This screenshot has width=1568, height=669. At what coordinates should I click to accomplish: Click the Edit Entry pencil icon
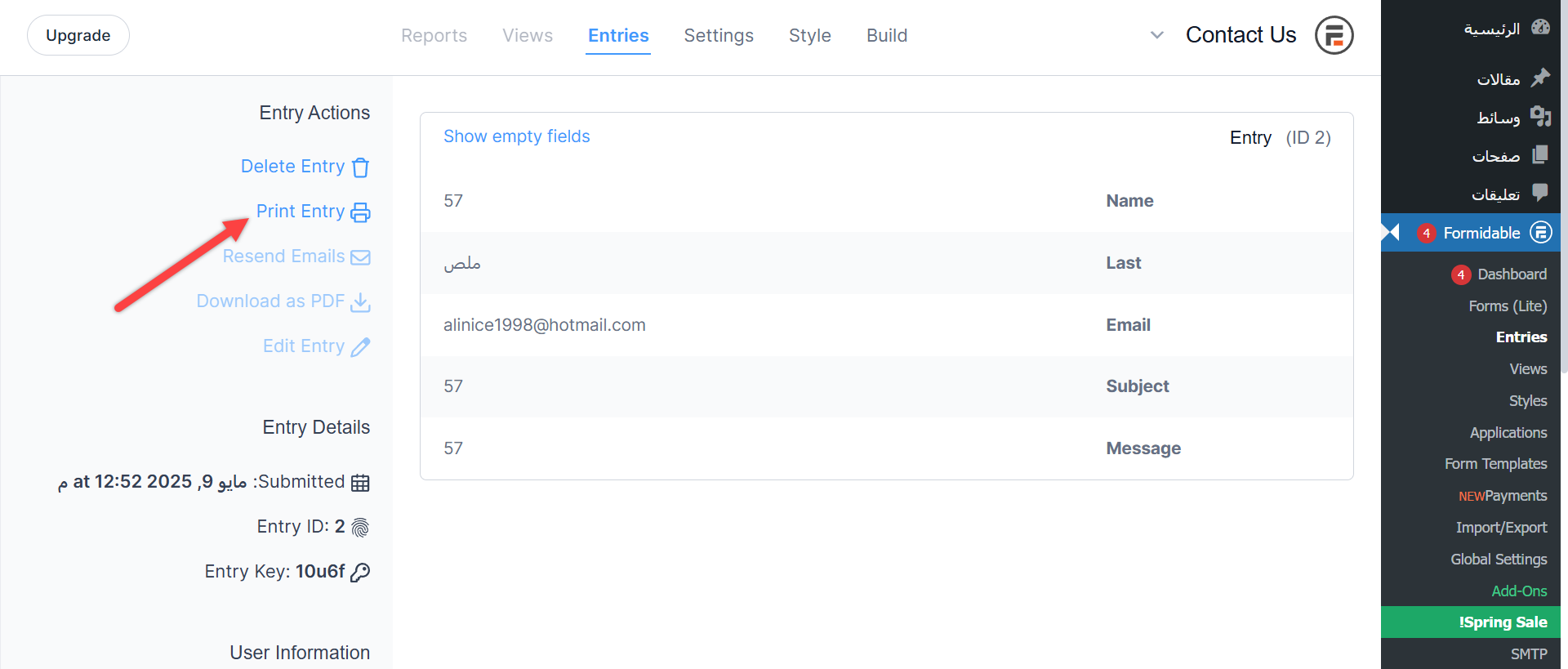360,347
